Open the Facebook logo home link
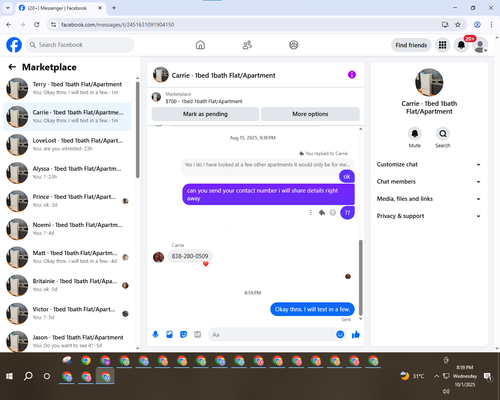The image size is (500, 400). (14, 45)
